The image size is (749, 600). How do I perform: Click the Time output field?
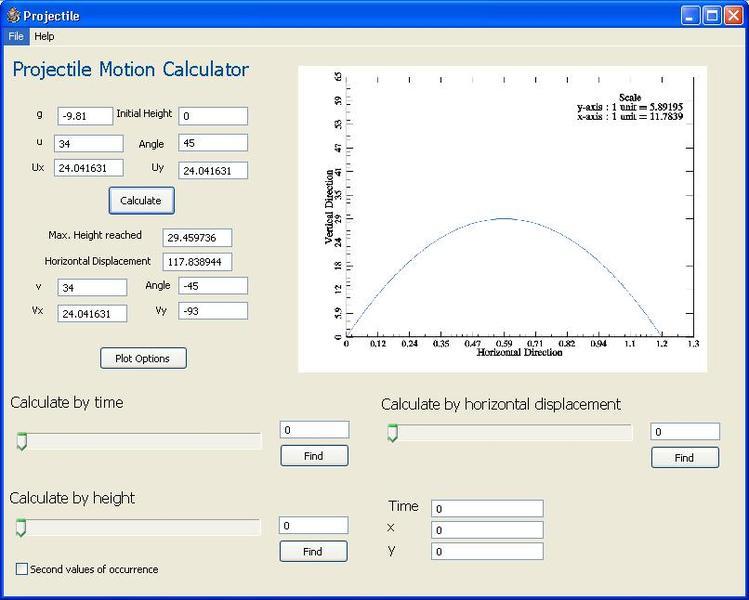487,509
